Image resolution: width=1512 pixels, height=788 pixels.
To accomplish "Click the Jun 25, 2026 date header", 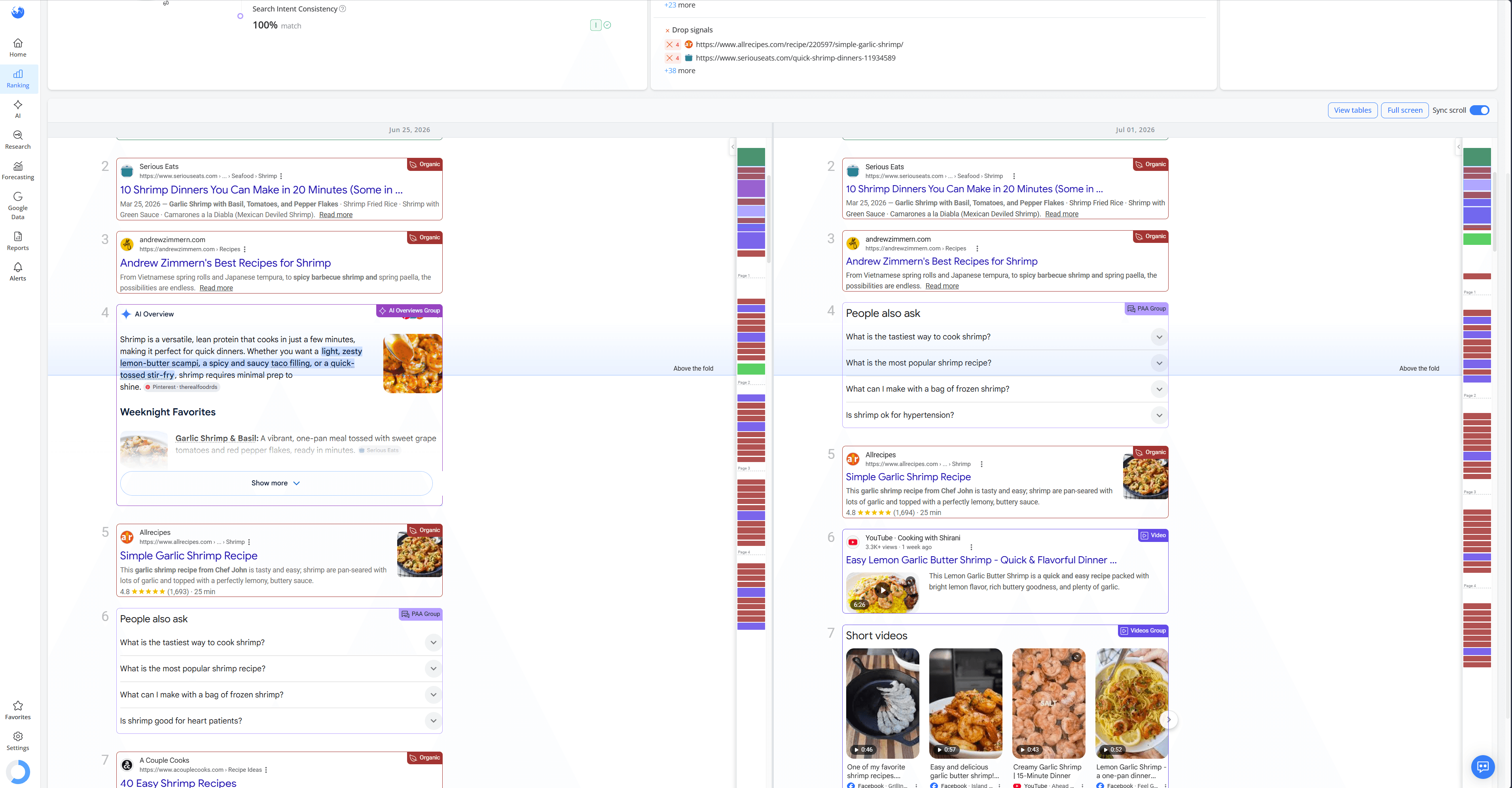I will click(x=409, y=130).
